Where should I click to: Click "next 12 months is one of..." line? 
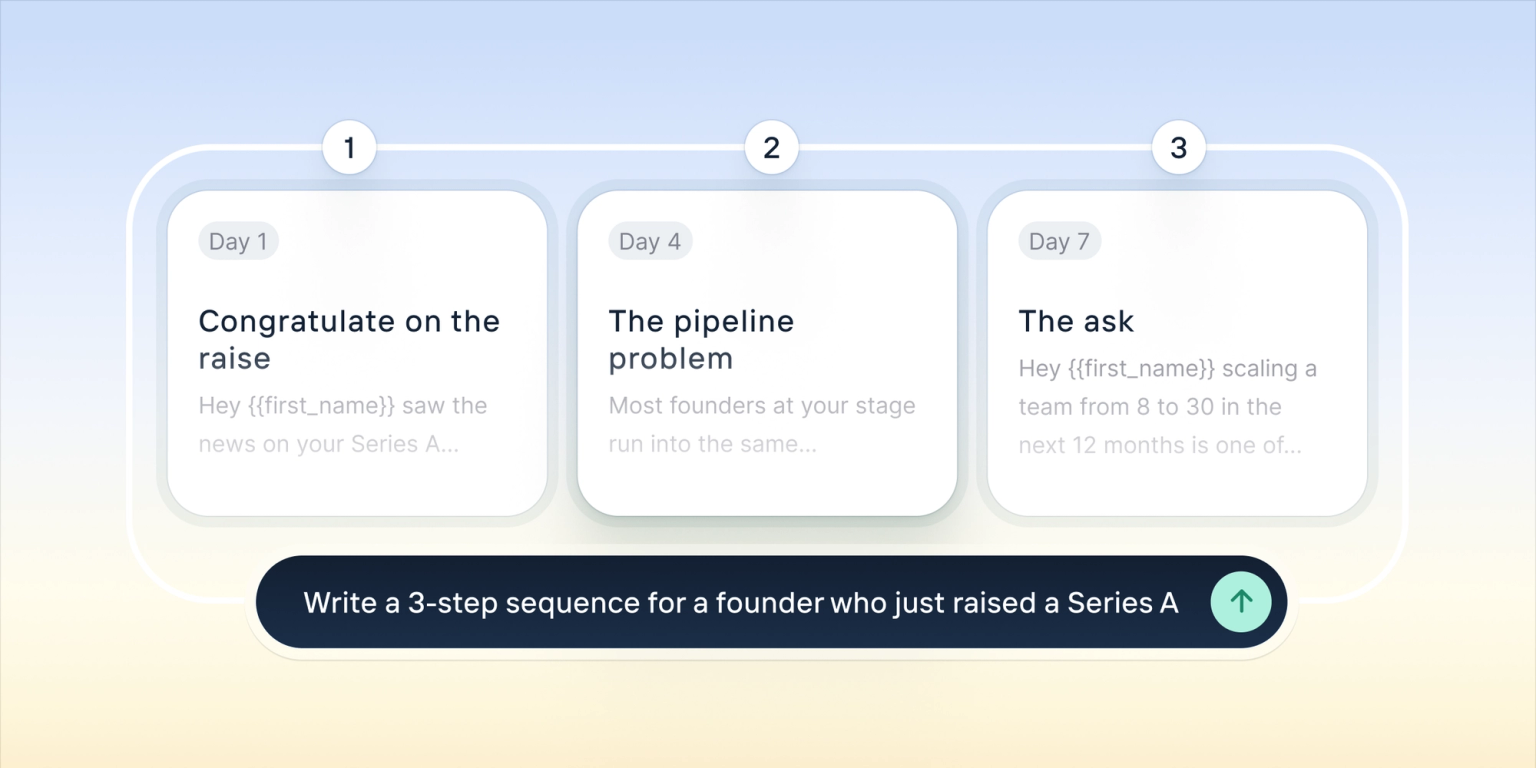(x=1159, y=446)
